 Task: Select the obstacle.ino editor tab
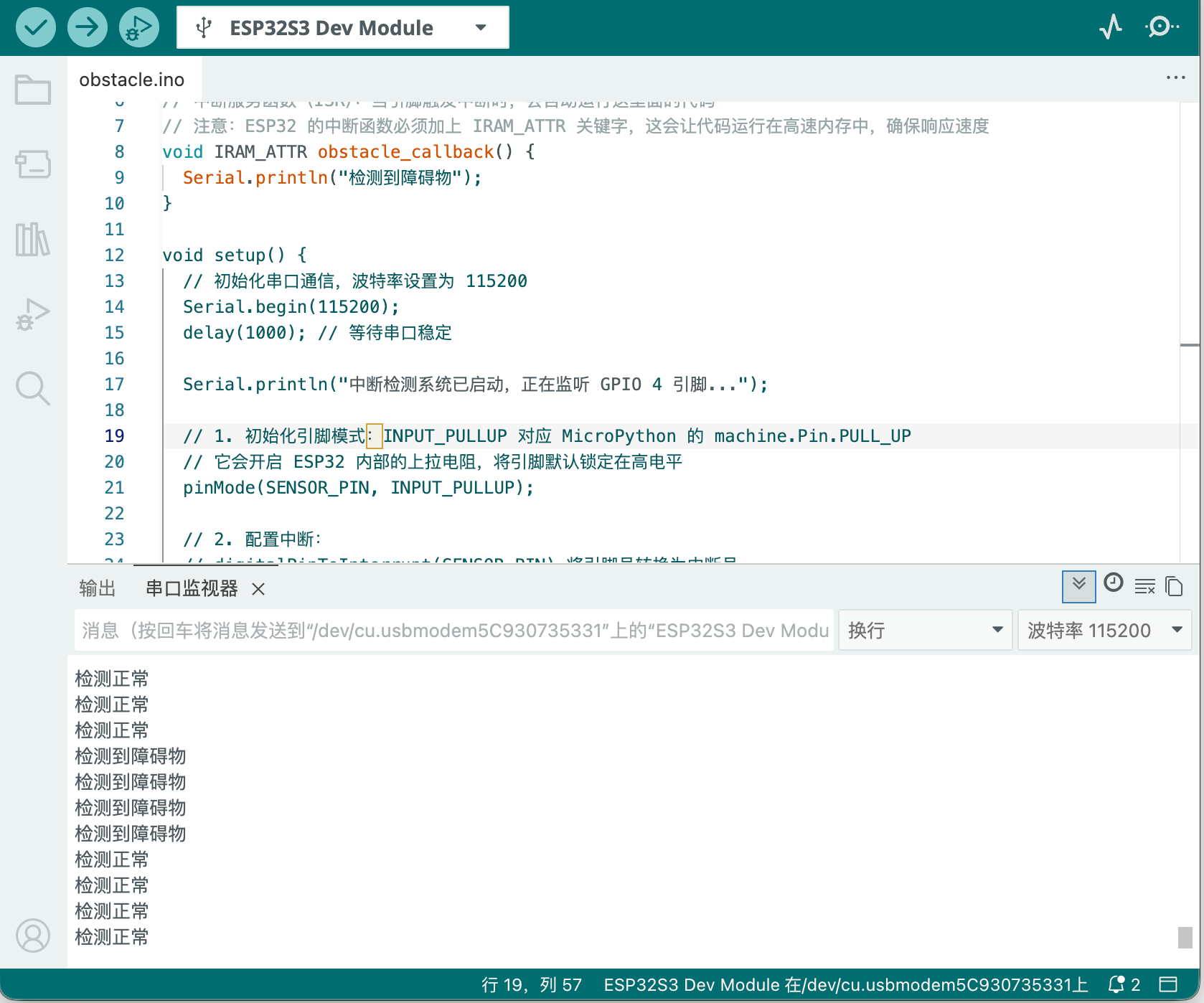(132, 80)
